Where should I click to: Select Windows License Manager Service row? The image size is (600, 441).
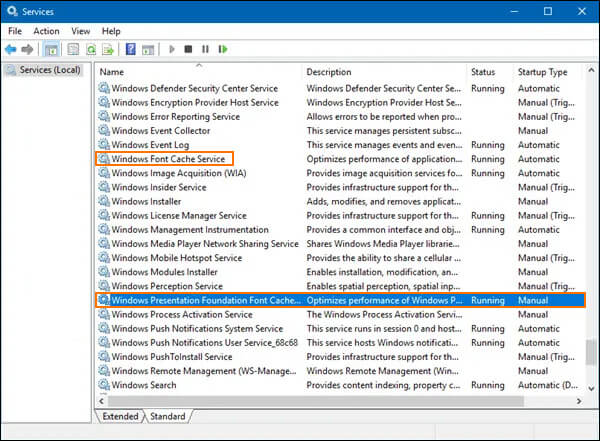(340, 215)
